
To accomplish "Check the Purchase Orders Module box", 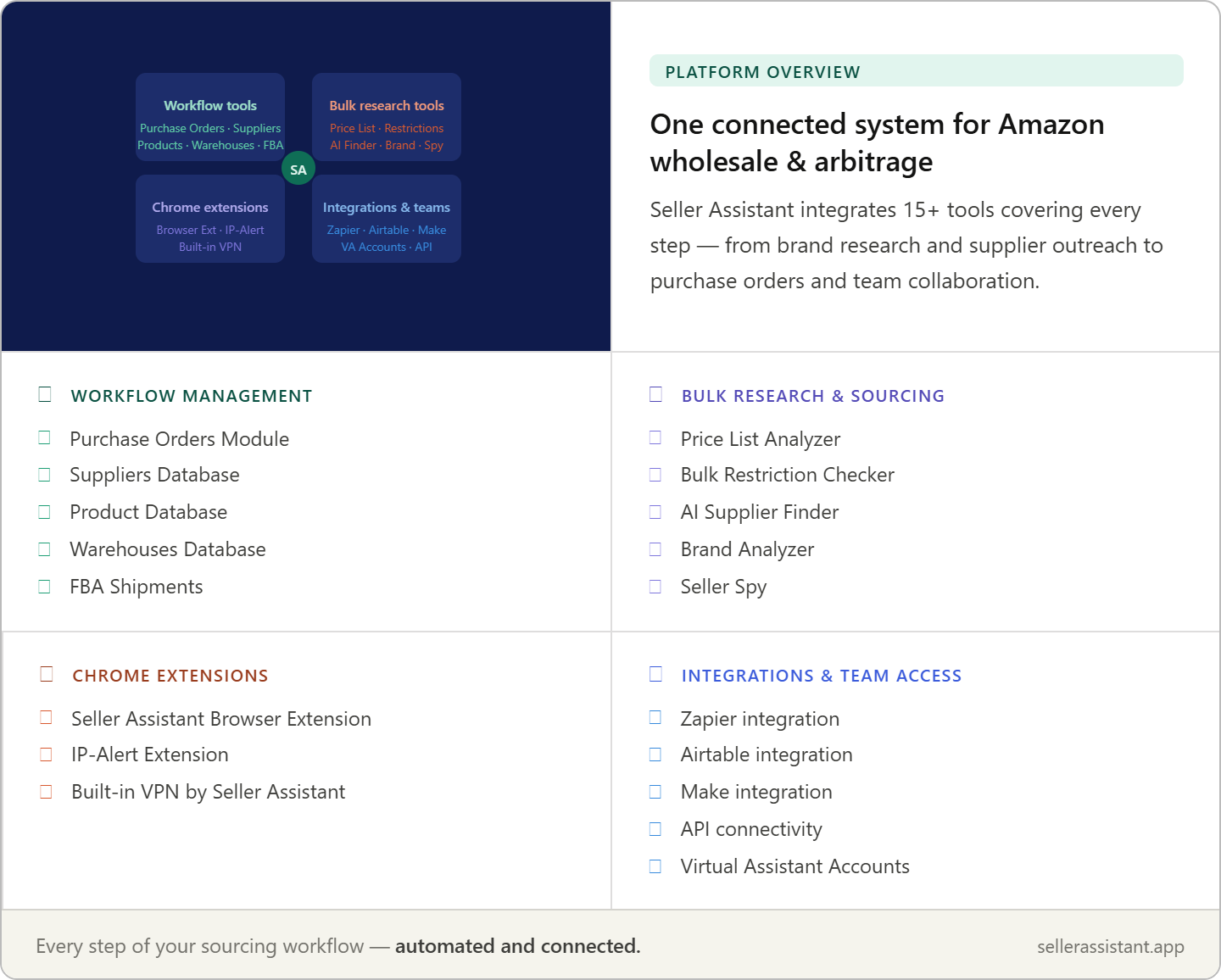I will point(45,437).
